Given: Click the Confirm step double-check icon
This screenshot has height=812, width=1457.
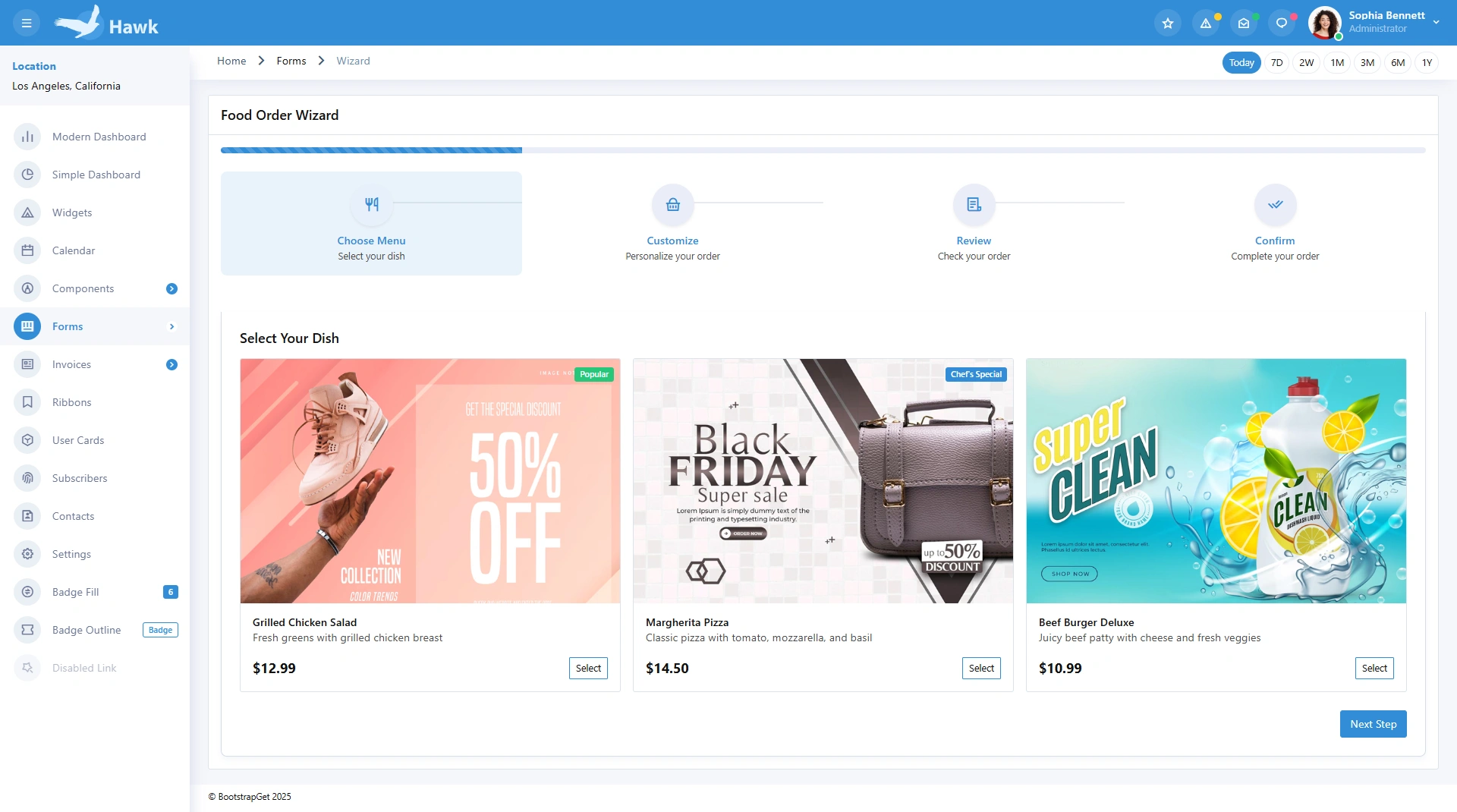Looking at the screenshot, I should (x=1276, y=204).
